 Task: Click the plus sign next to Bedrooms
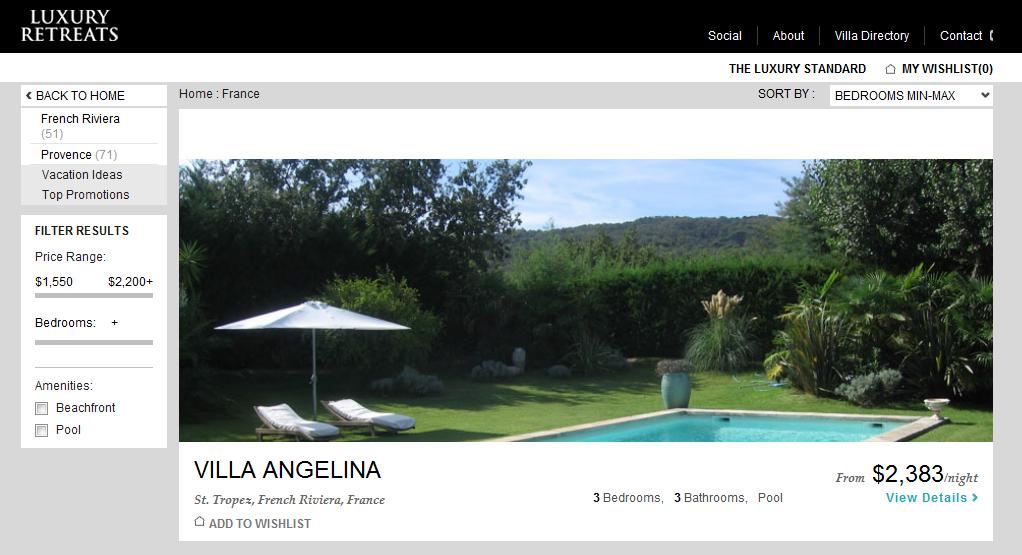115,322
